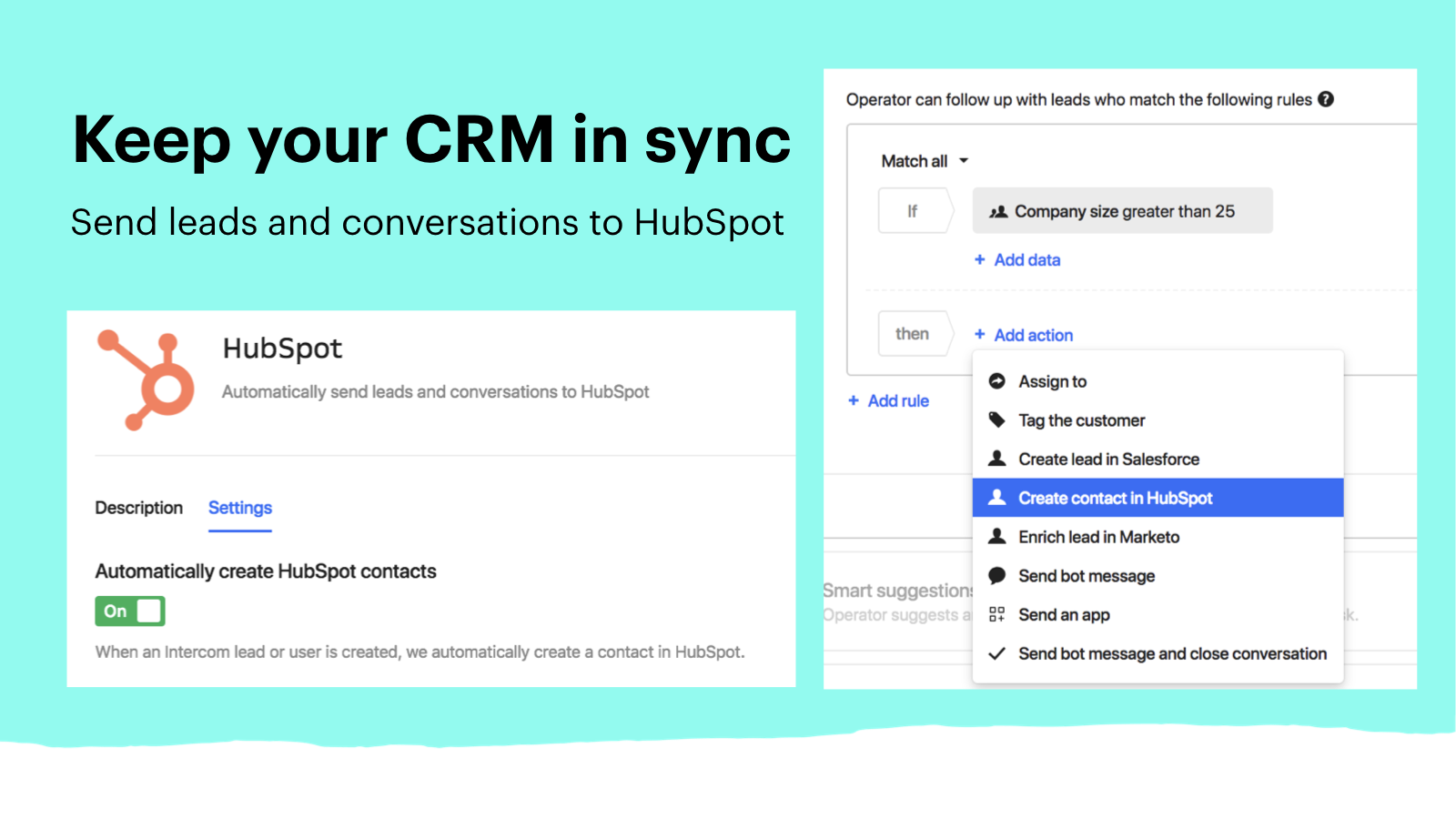Click the help question mark icon

pyautogui.click(x=1326, y=99)
